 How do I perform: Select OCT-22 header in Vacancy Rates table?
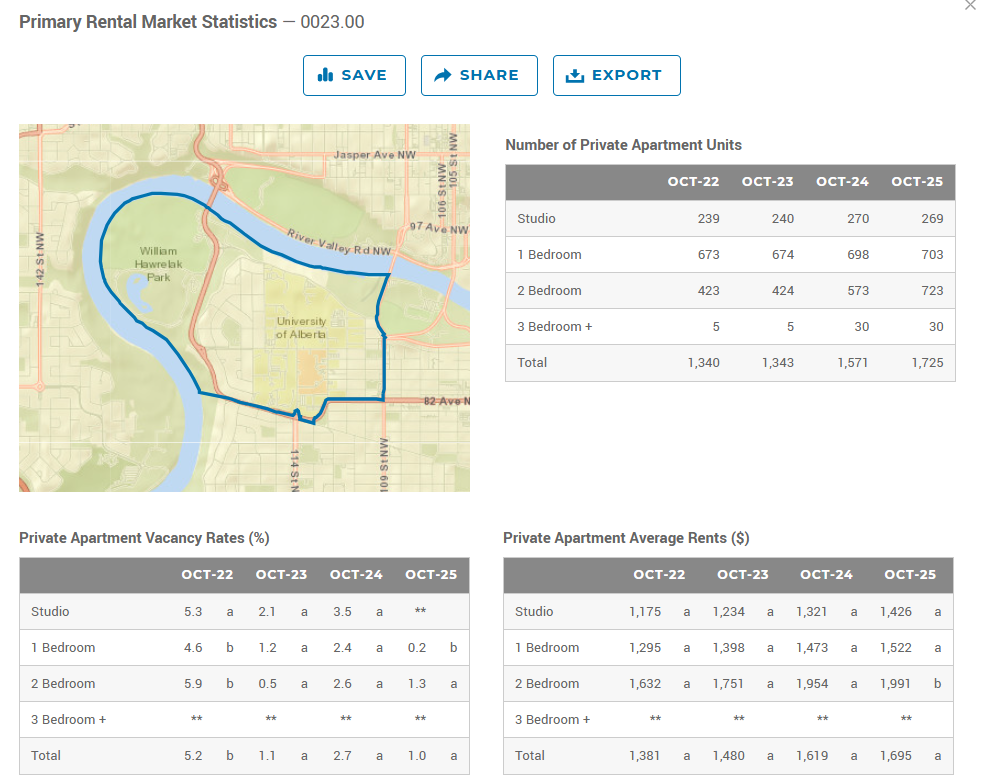tap(207, 575)
